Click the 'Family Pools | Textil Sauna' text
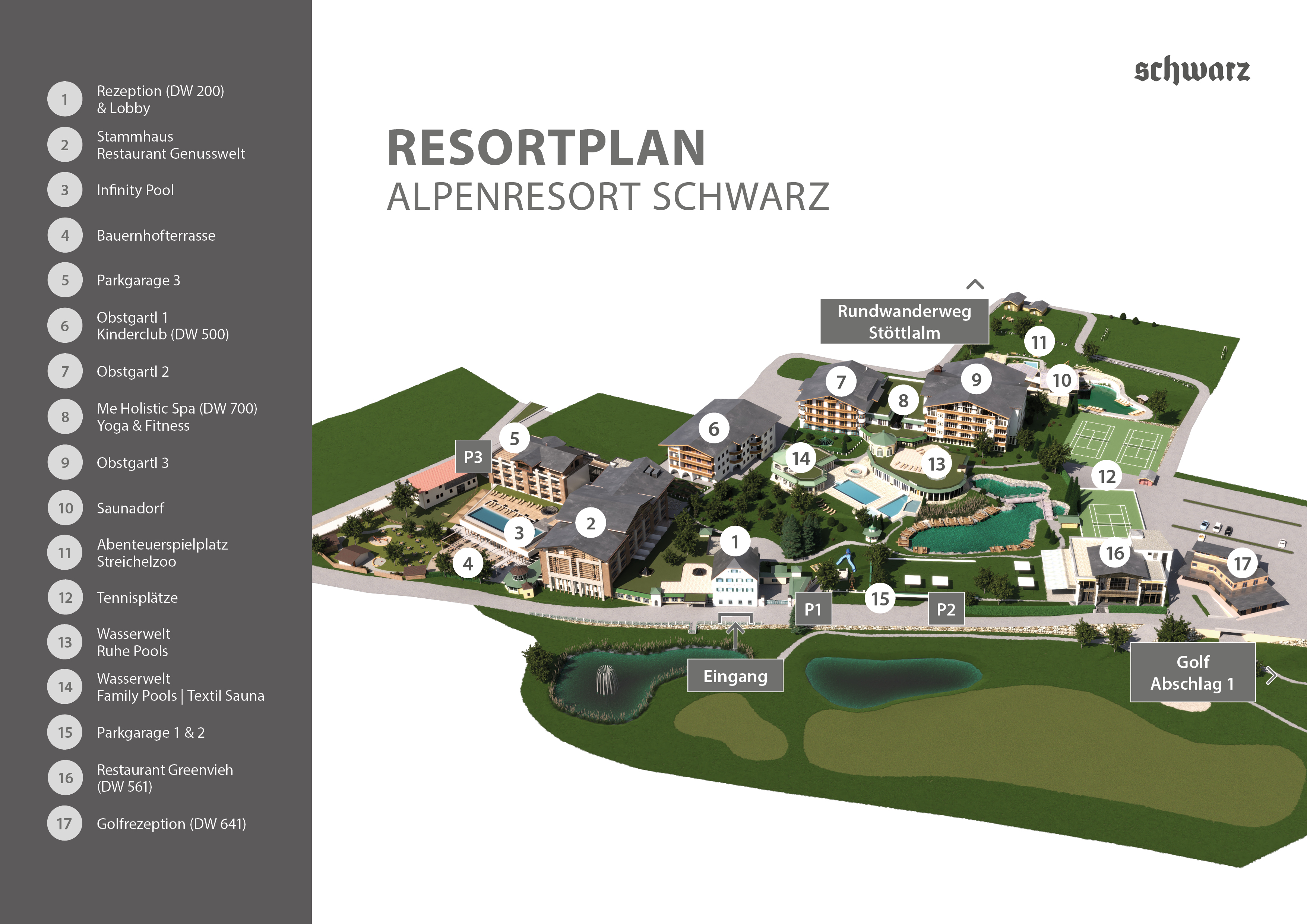 click(x=180, y=696)
